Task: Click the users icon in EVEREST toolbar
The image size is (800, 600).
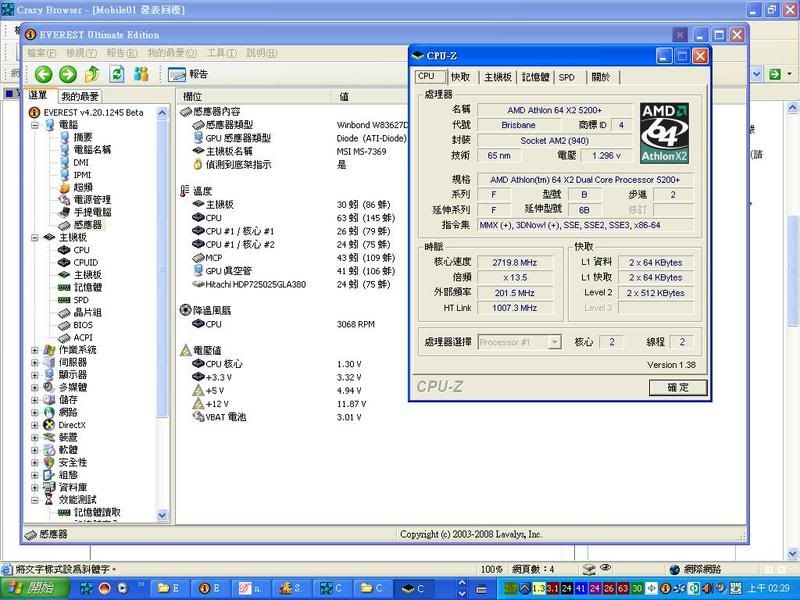Action: coord(141,74)
